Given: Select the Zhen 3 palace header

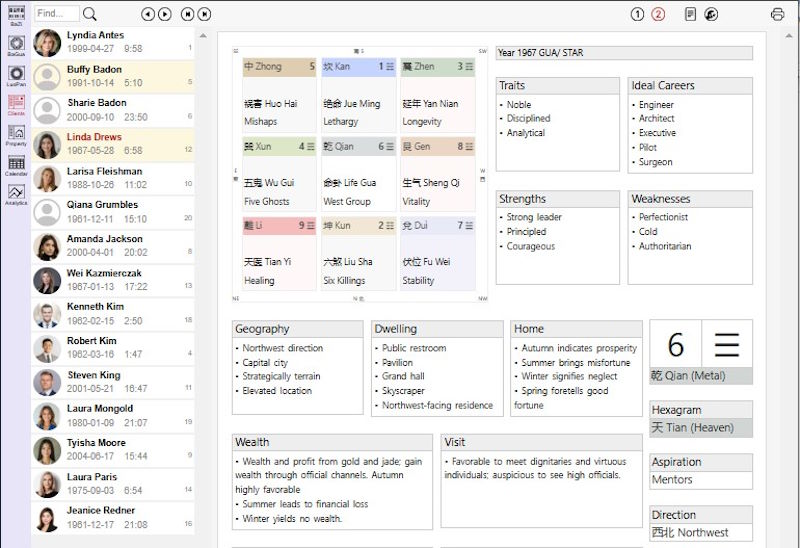Looking at the screenshot, I should tap(438, 67).
